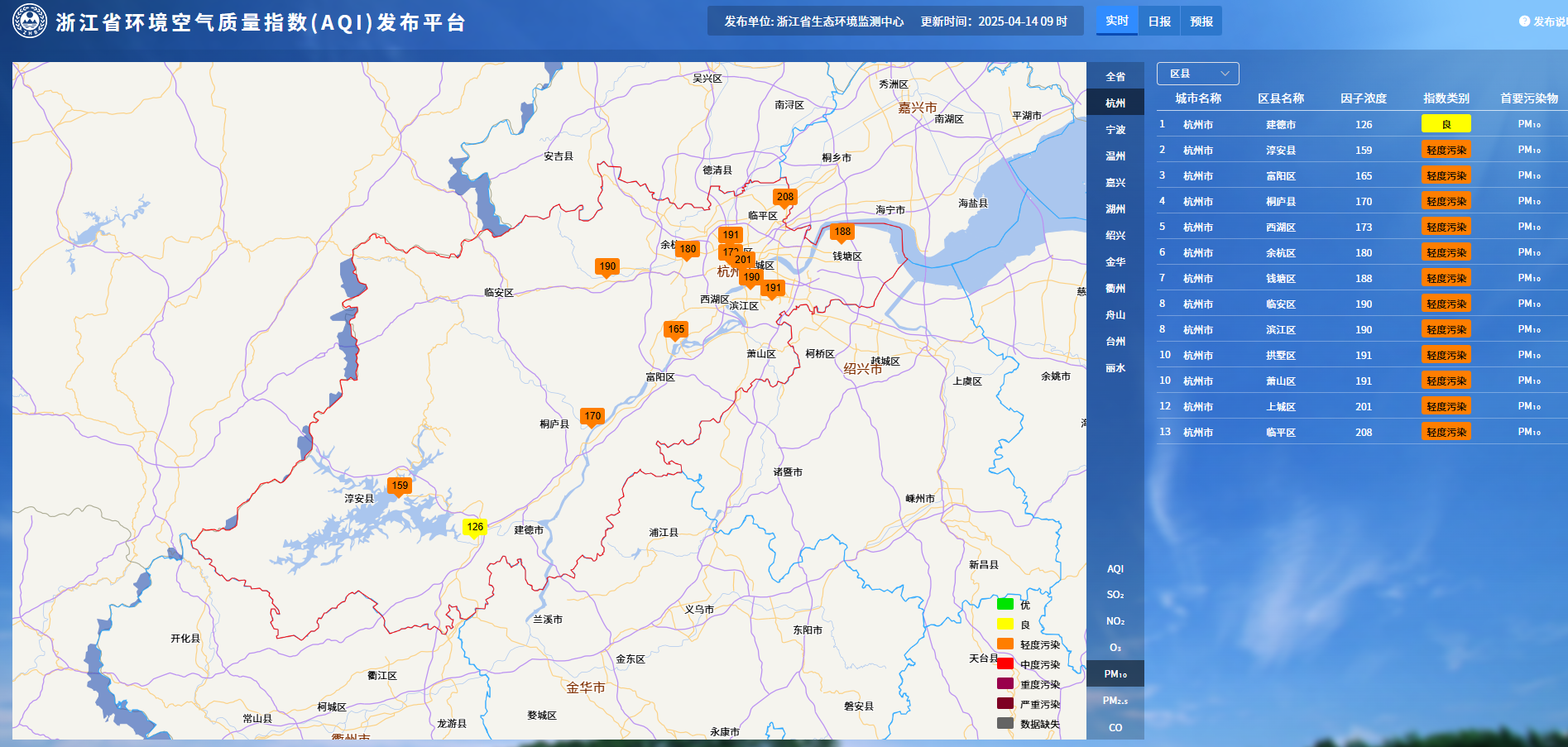Select the 富阳区 table row
Viewport: 1568px width, 747px height.
pyautogui.click(x=1362, y=175)
